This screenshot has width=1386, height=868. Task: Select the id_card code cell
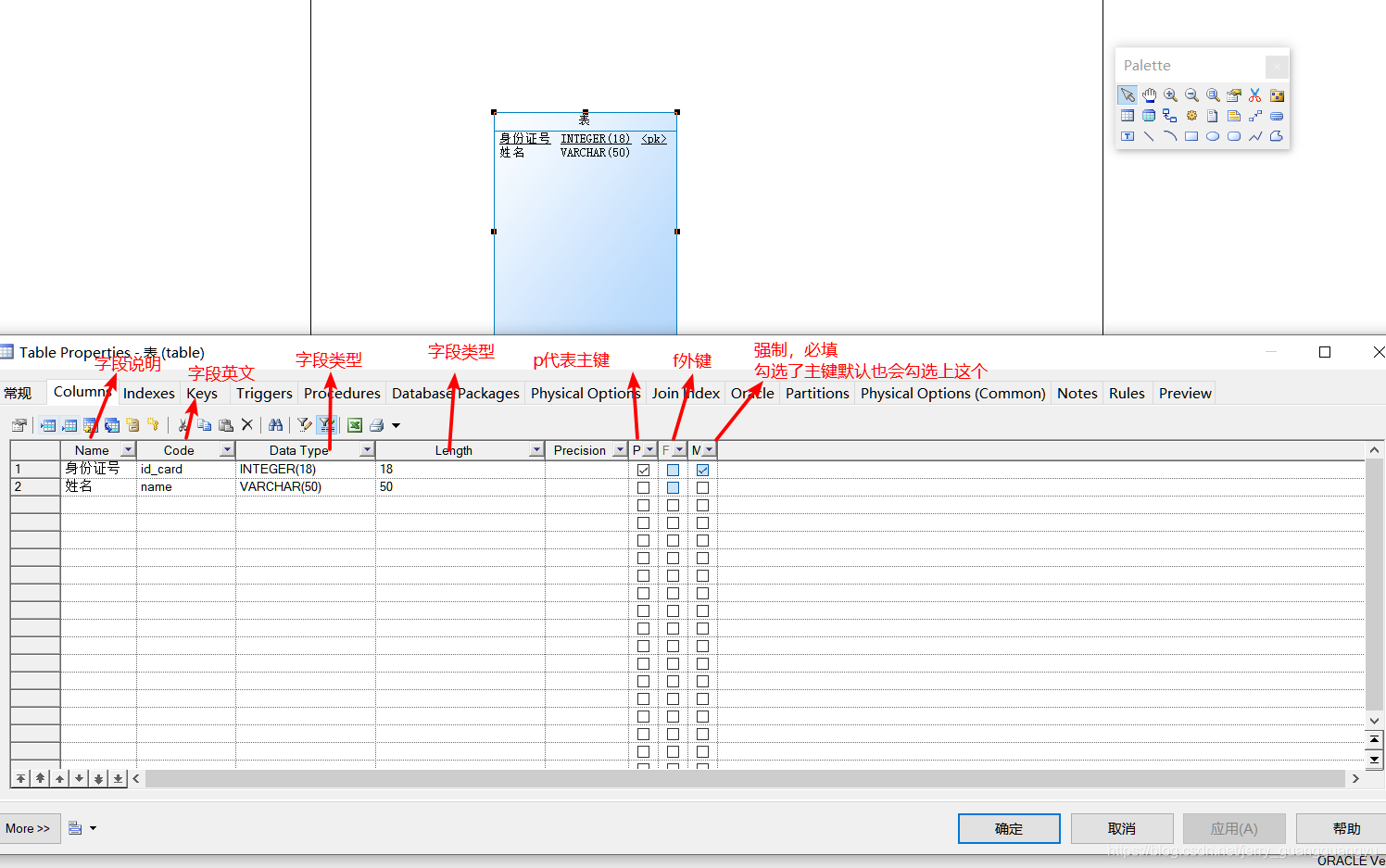click(x=186, y=470)
